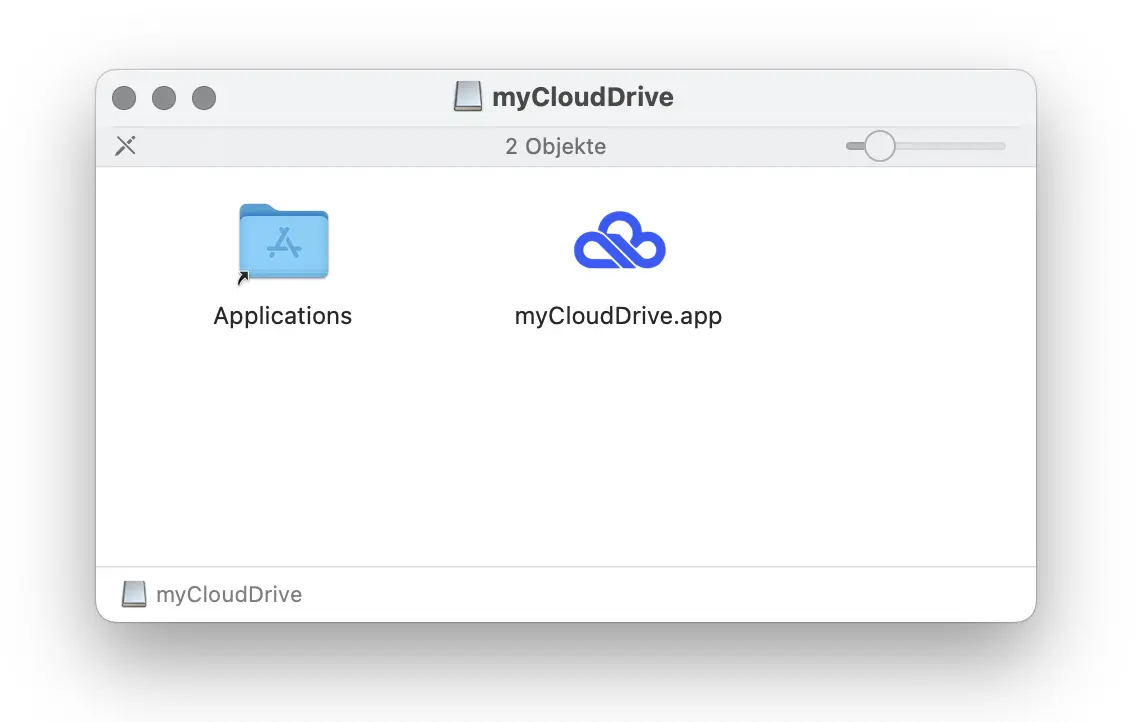Click the "myCloudDrive.app" file name
Screen dimensions: 1144x722
(618, 316)
